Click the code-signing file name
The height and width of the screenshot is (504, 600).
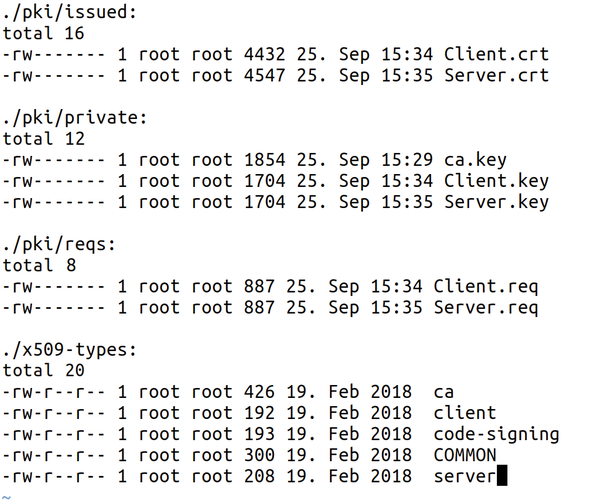[496, 435]
